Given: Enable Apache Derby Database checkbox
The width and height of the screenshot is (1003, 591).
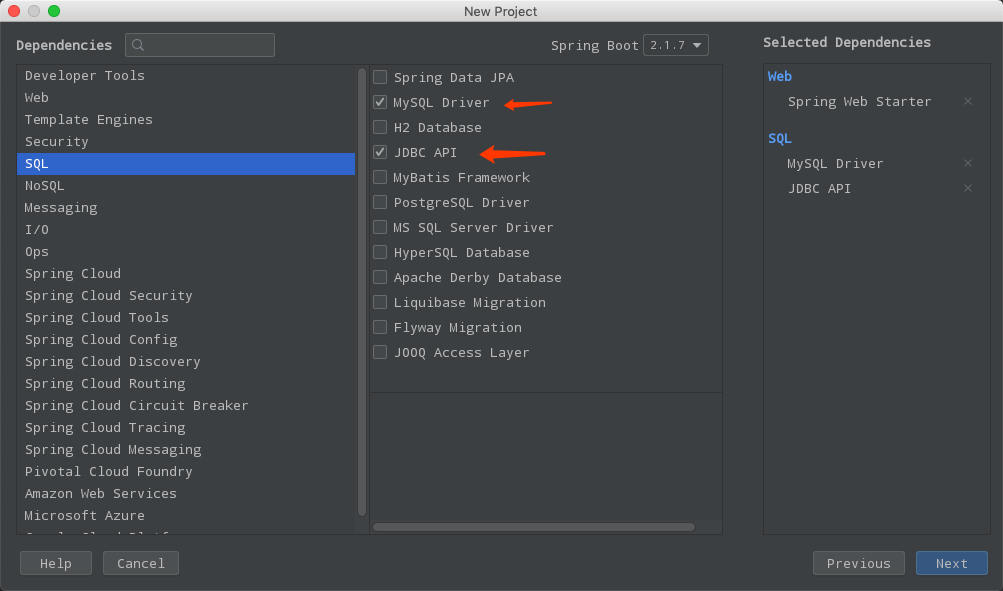Looking at the screenshot, I should 380,277.
